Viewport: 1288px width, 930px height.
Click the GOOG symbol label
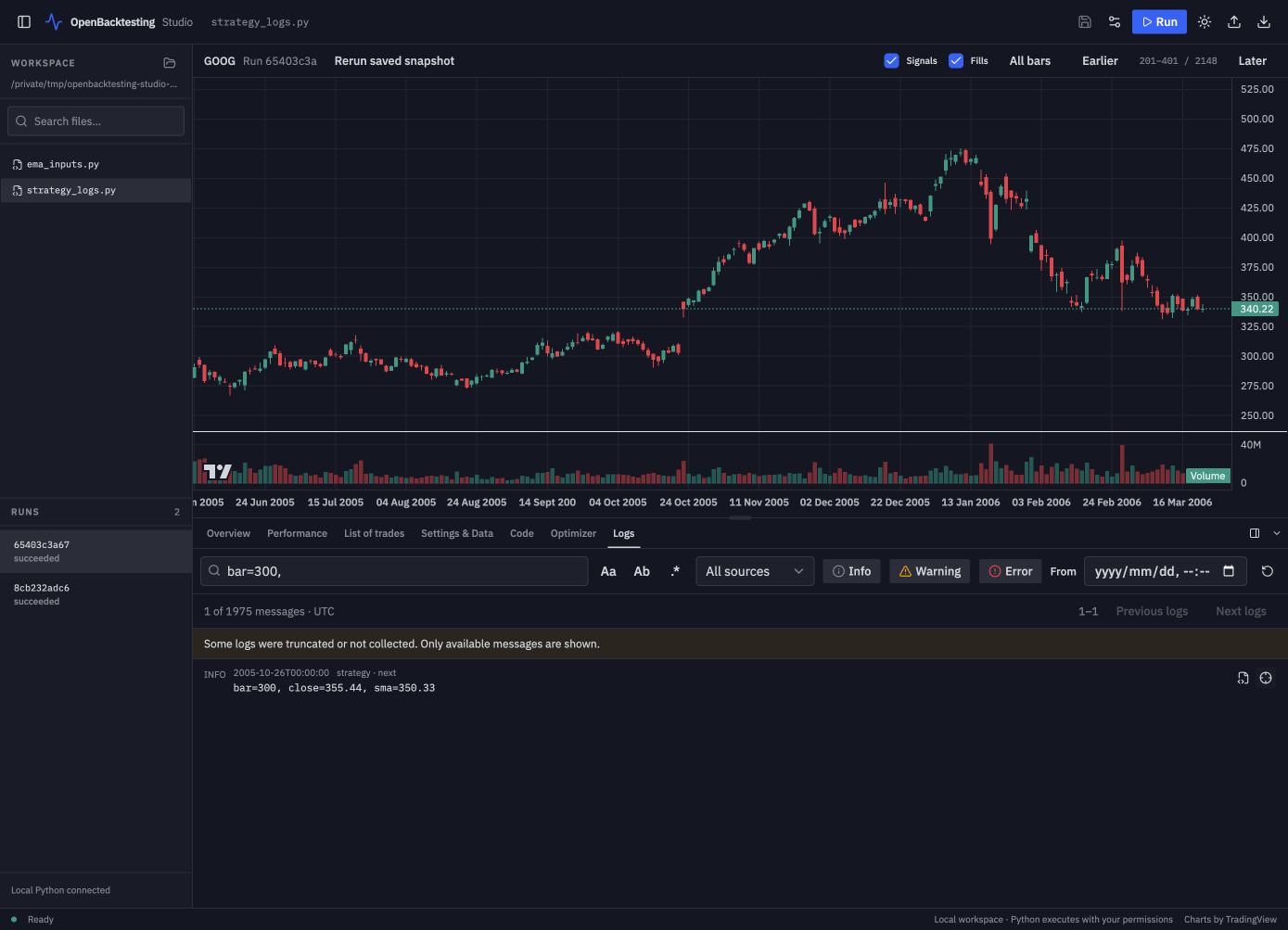[219, 60]
